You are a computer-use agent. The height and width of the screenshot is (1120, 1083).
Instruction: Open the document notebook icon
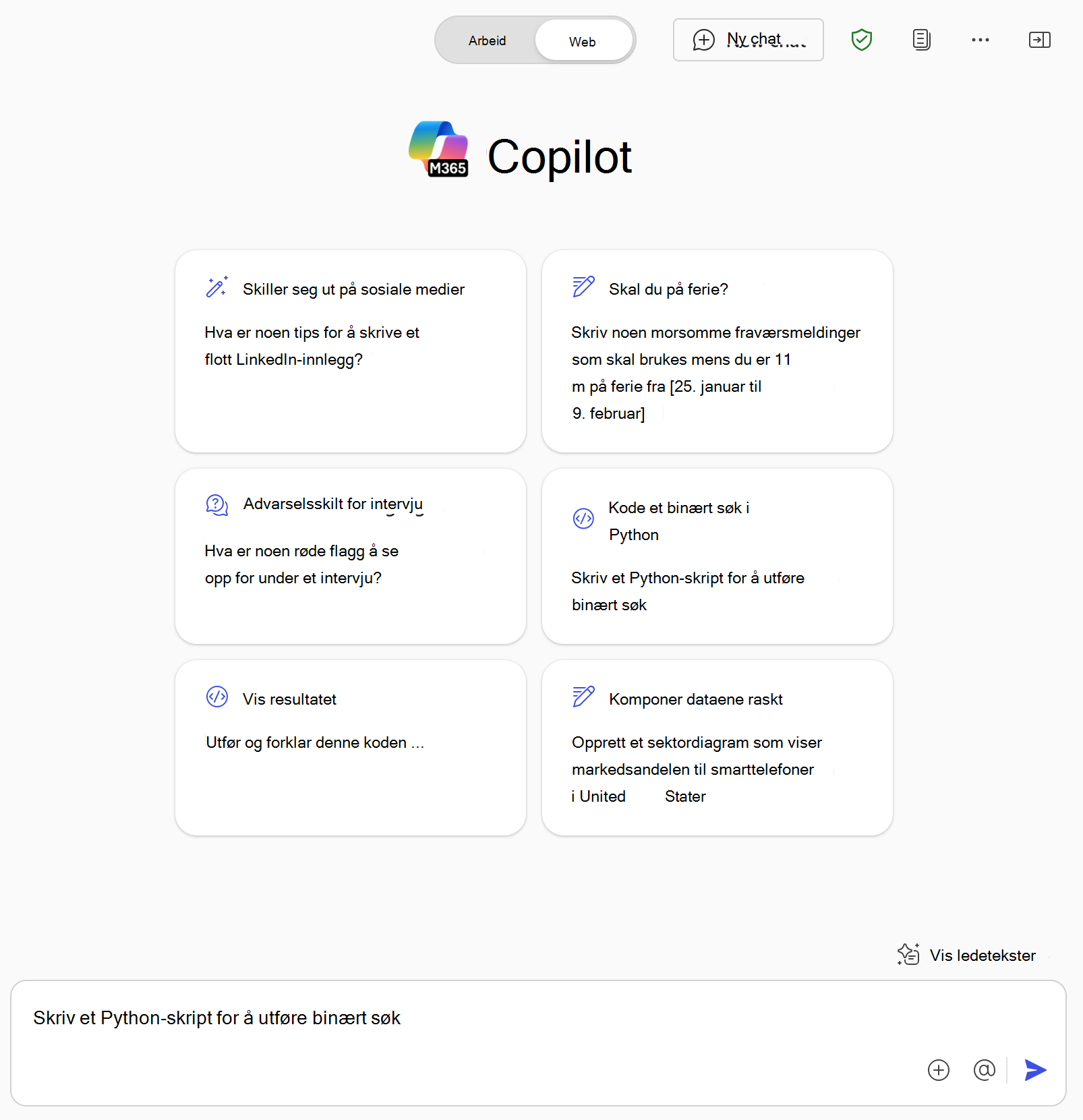coord(921,40)
